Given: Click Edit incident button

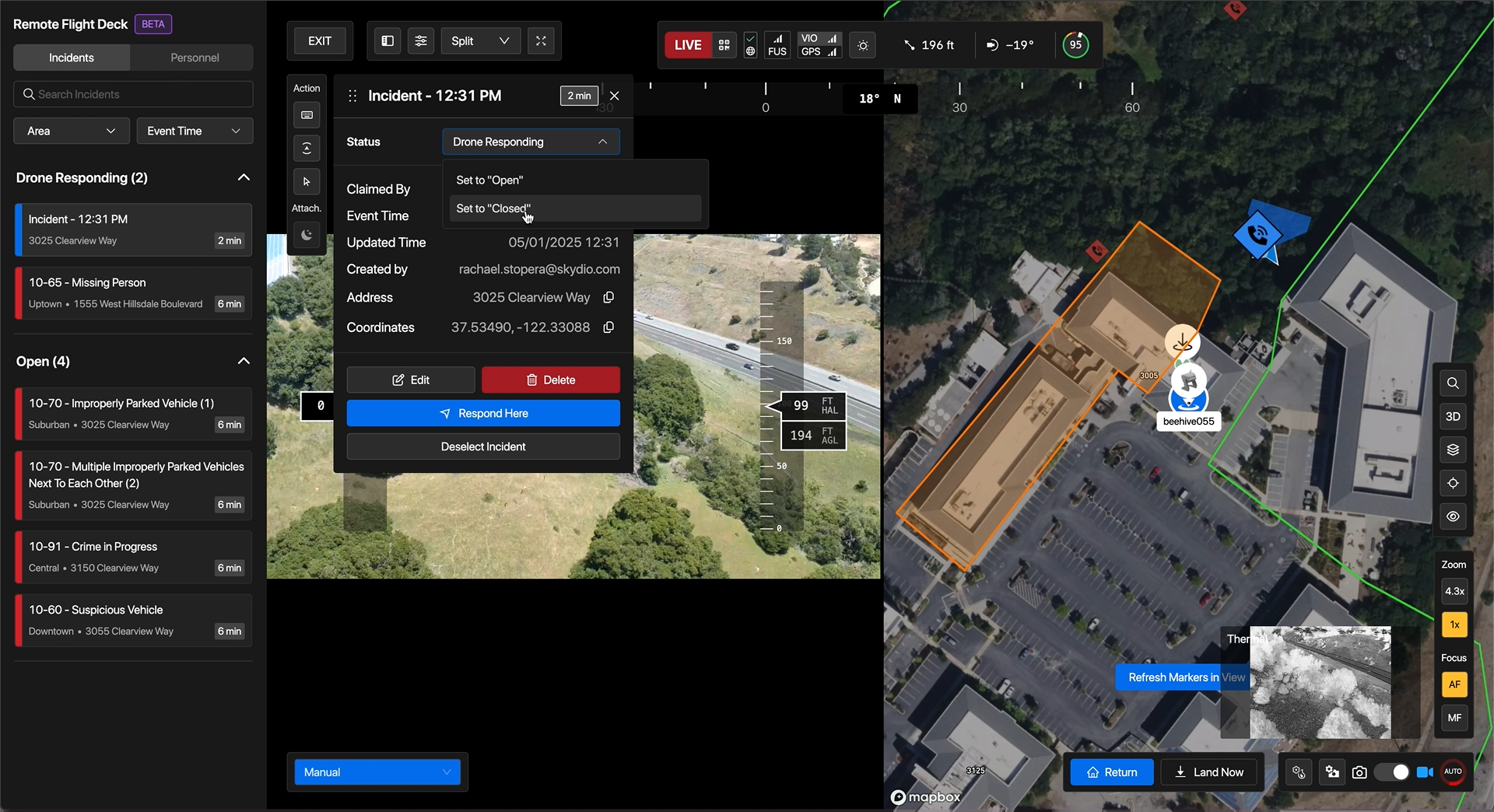Looking at the screenshot, I should coord(411,380).
